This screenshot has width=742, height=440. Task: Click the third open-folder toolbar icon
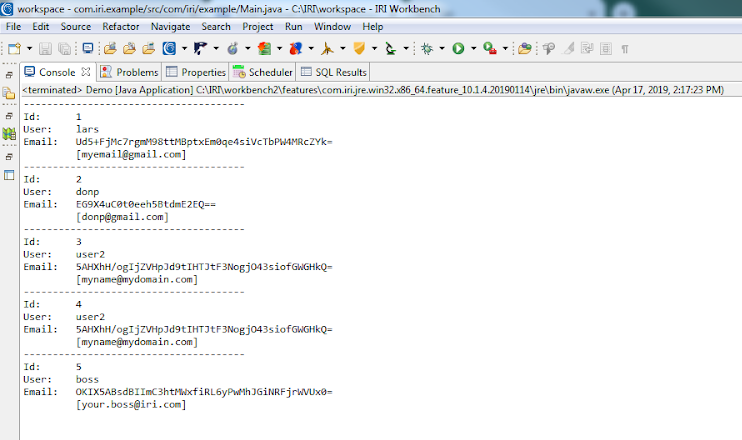pyautogui.click(x=149, y=48)
